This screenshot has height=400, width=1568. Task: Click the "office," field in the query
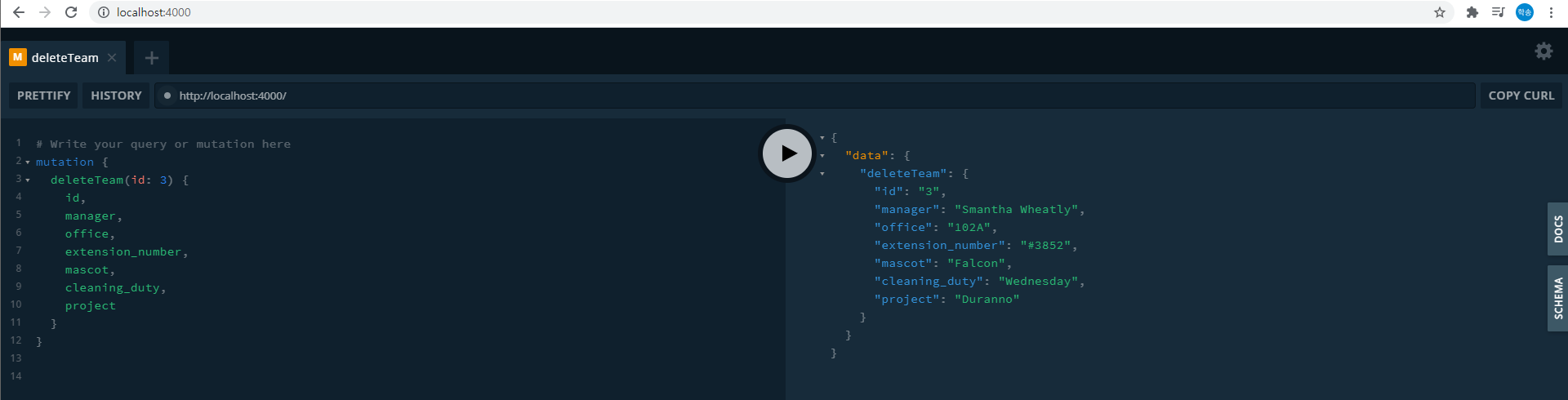click(x=90, y=234)
